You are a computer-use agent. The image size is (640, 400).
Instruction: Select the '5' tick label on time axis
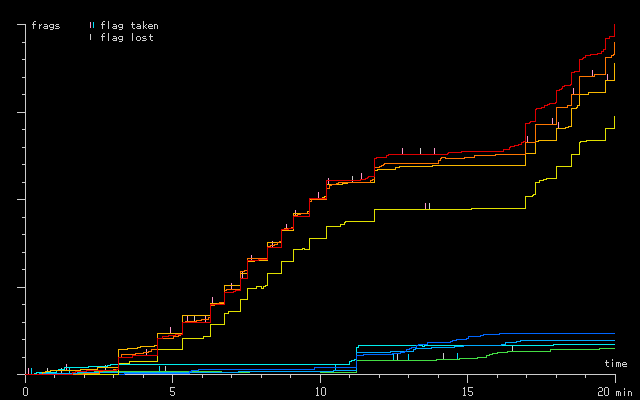click(x=172, y=389)
